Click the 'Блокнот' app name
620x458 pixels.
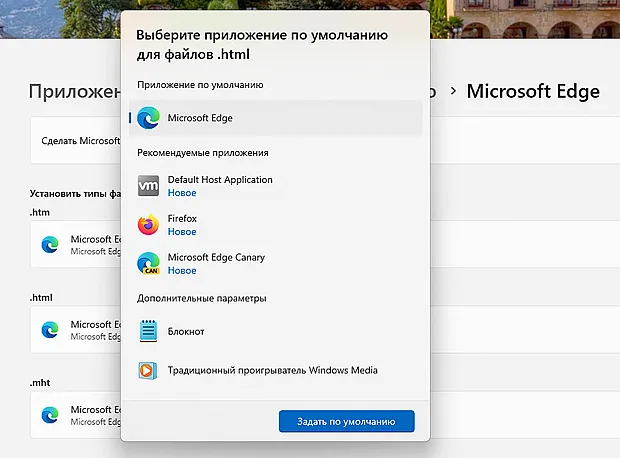pos(186,331)
